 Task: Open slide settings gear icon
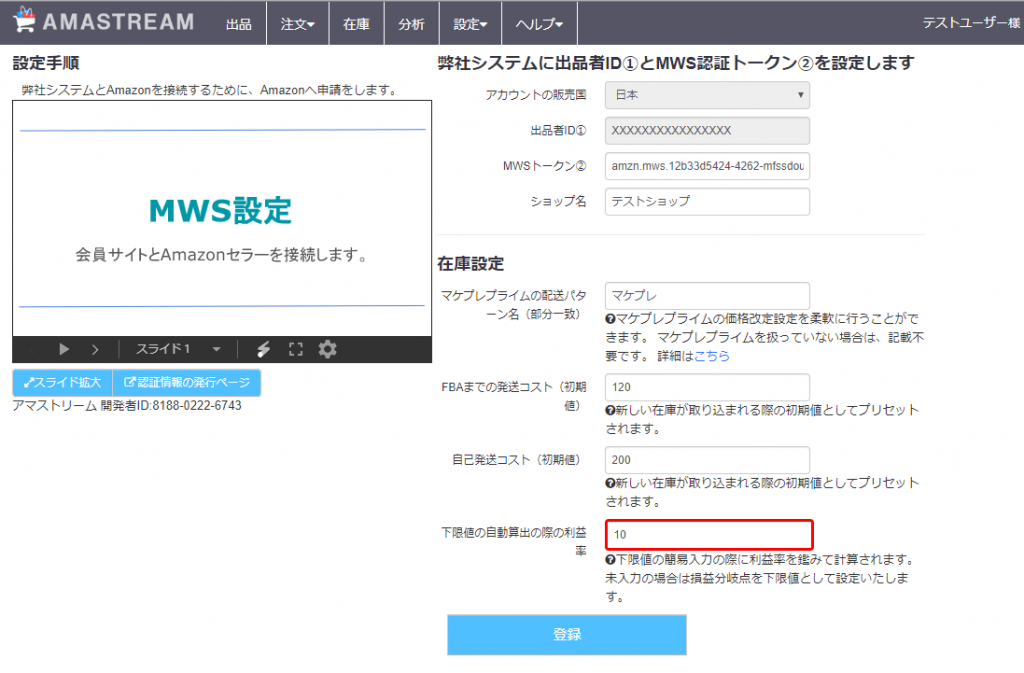(327, 349)
